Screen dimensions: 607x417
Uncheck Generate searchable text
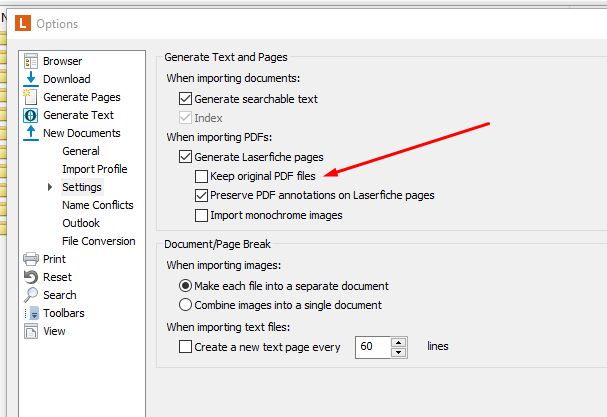(x=185, y=99)
